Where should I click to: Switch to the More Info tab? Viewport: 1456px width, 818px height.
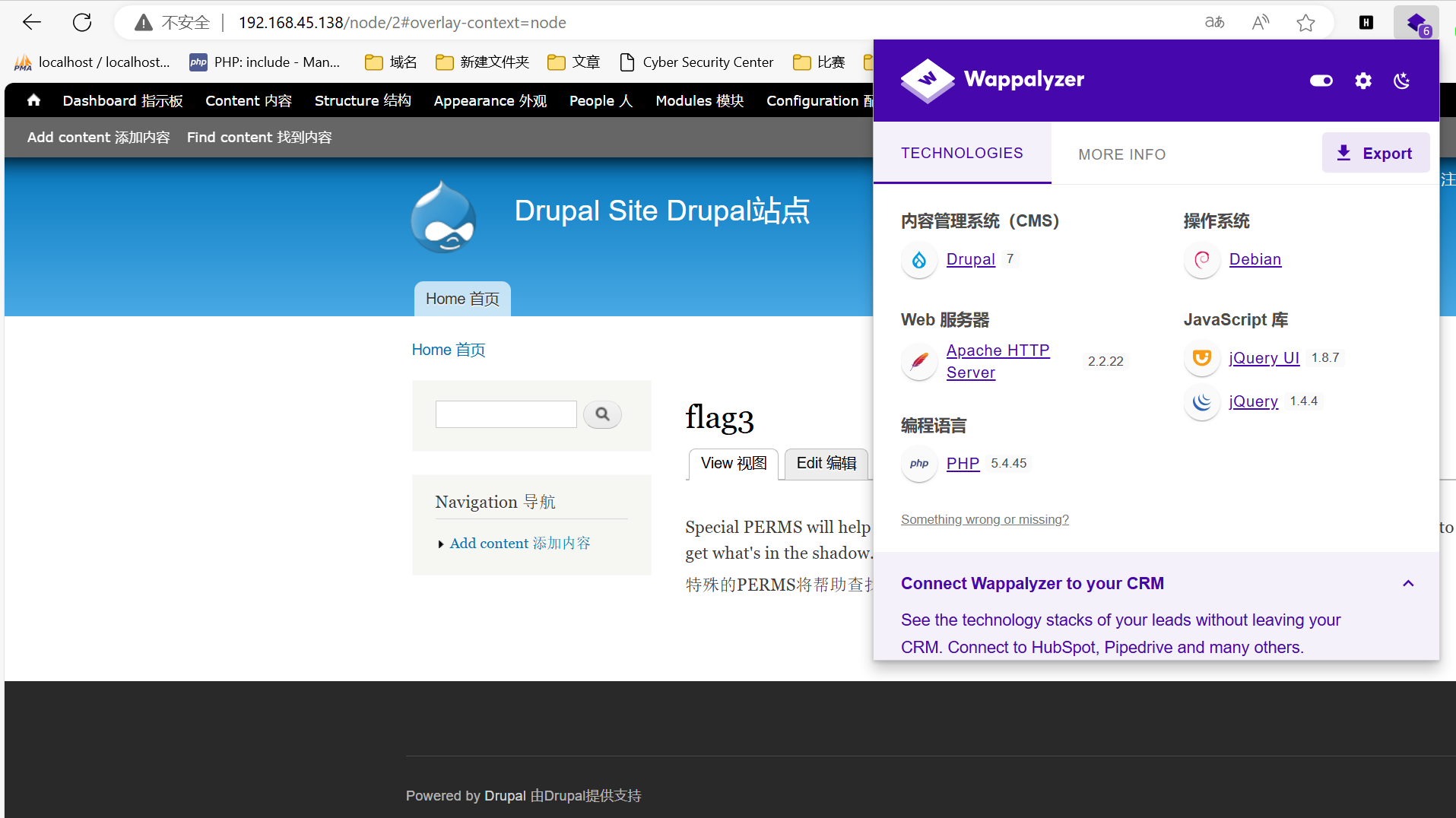pyautogui.click(x=1122, y=154)
